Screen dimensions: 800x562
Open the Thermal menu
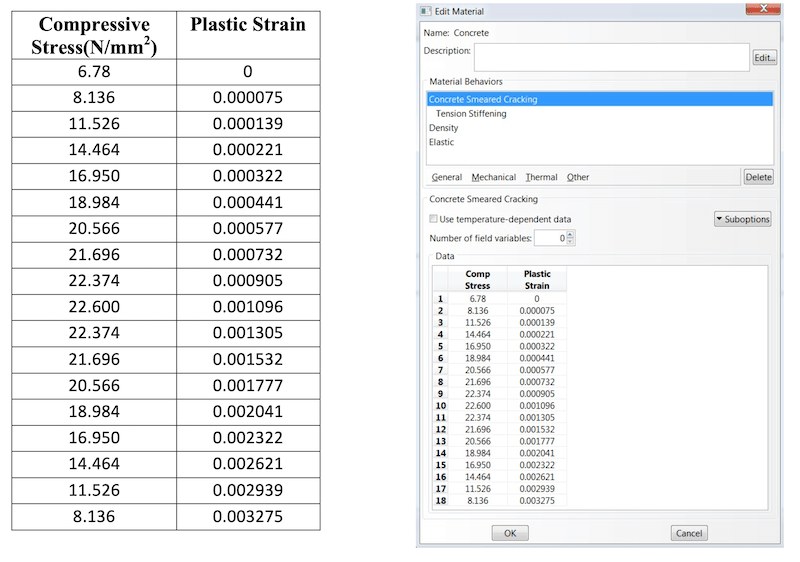[x=541, y=177]
